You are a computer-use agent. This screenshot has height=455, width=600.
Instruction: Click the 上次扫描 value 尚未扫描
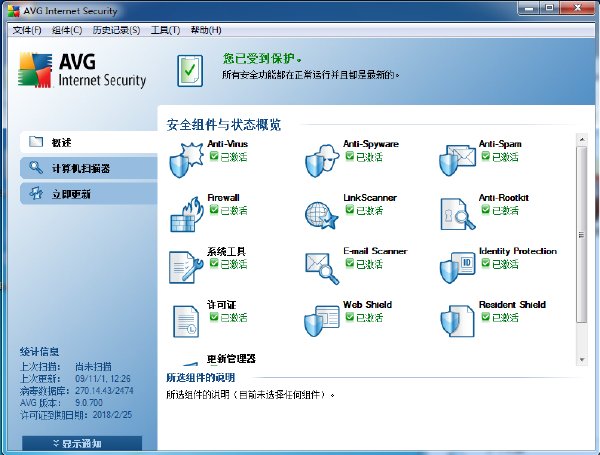(93, 367)
